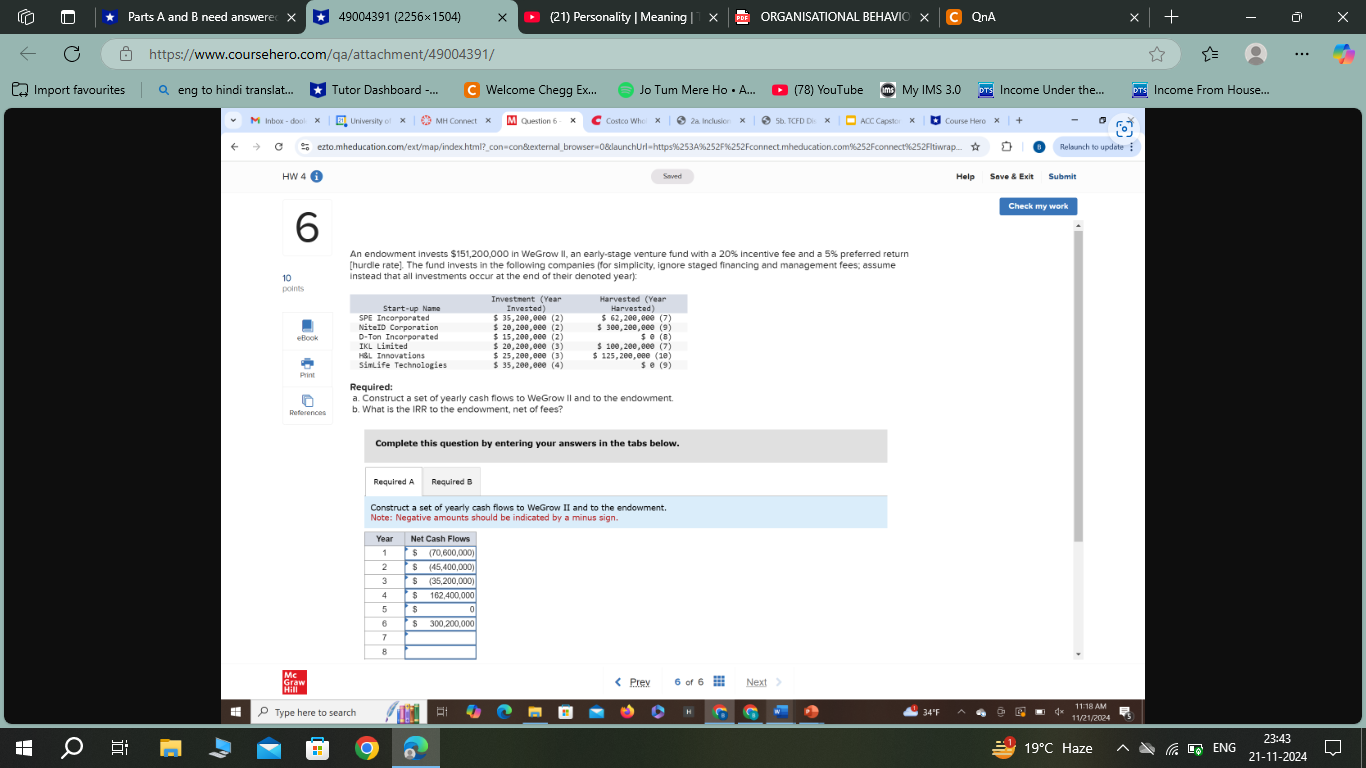Open the eng to hindi translat bookmark

point(226,89)
